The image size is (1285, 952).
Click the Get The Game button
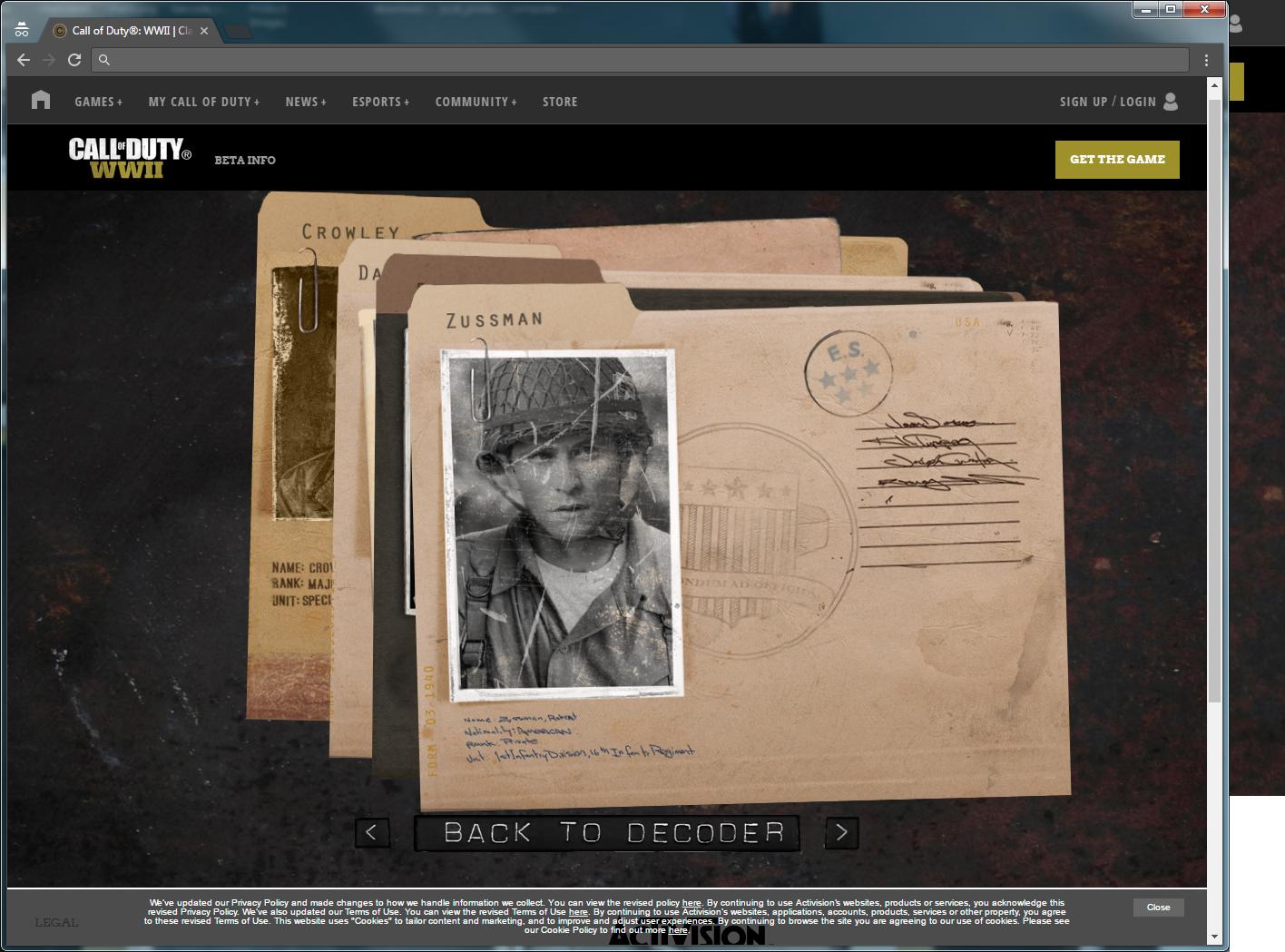[1117, 160]
